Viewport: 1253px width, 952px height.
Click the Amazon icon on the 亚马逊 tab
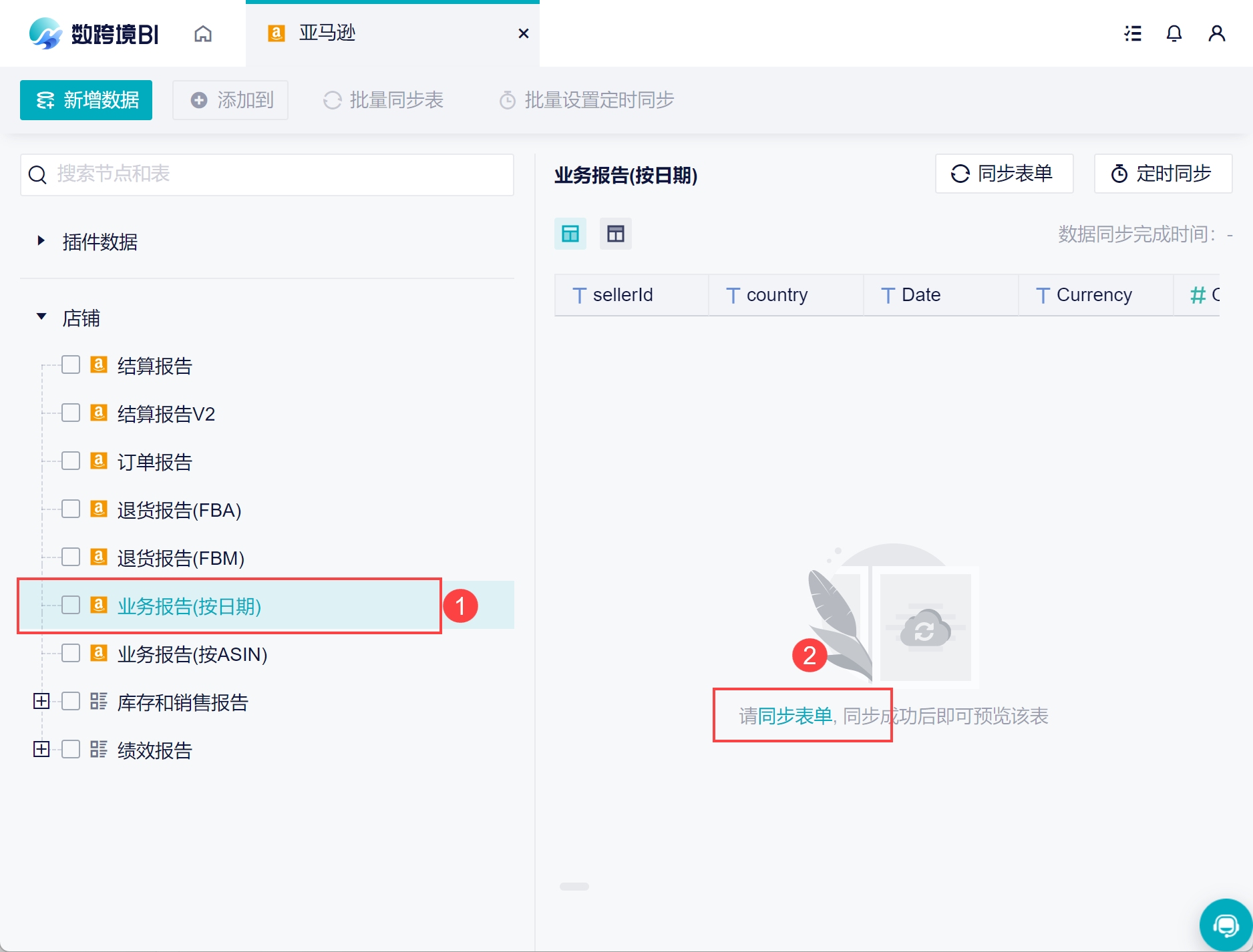[x=277, y=33]
